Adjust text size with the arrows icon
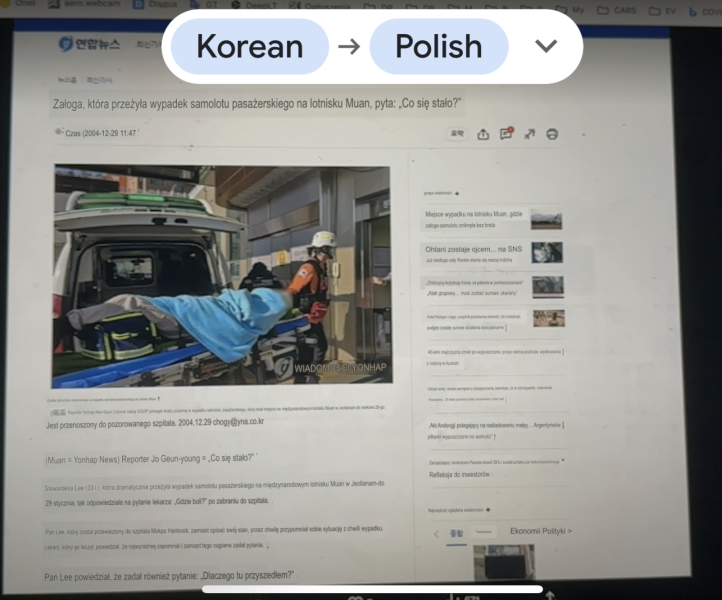 pos(530,134)
